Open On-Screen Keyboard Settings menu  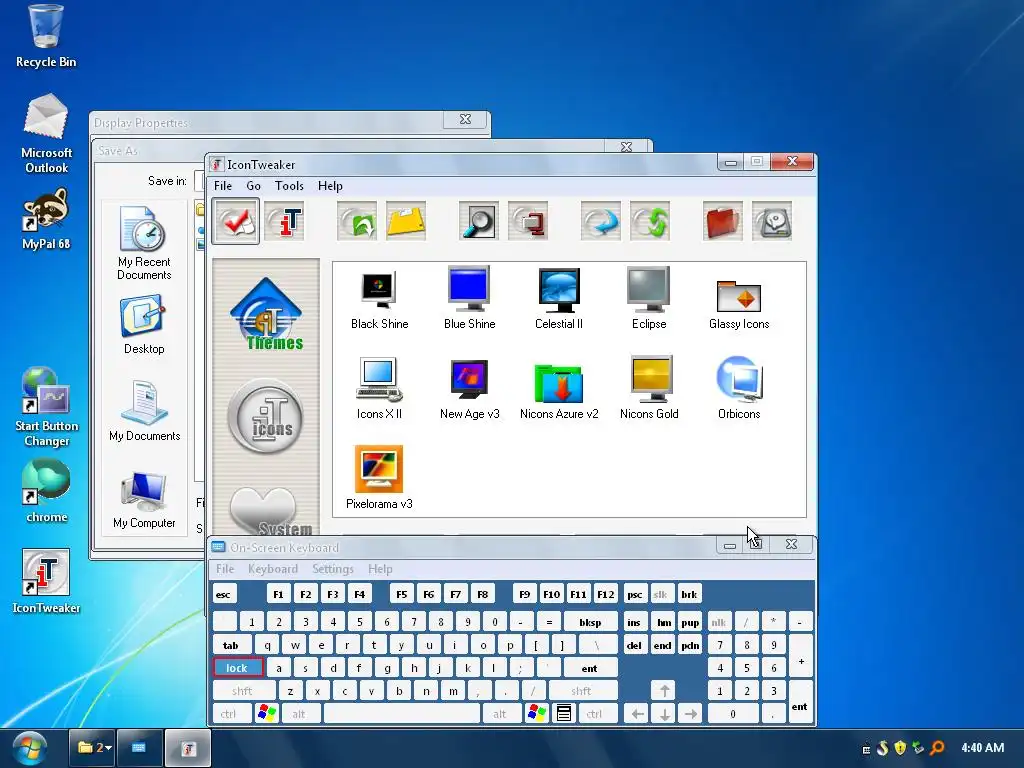[x=332, y=569]
